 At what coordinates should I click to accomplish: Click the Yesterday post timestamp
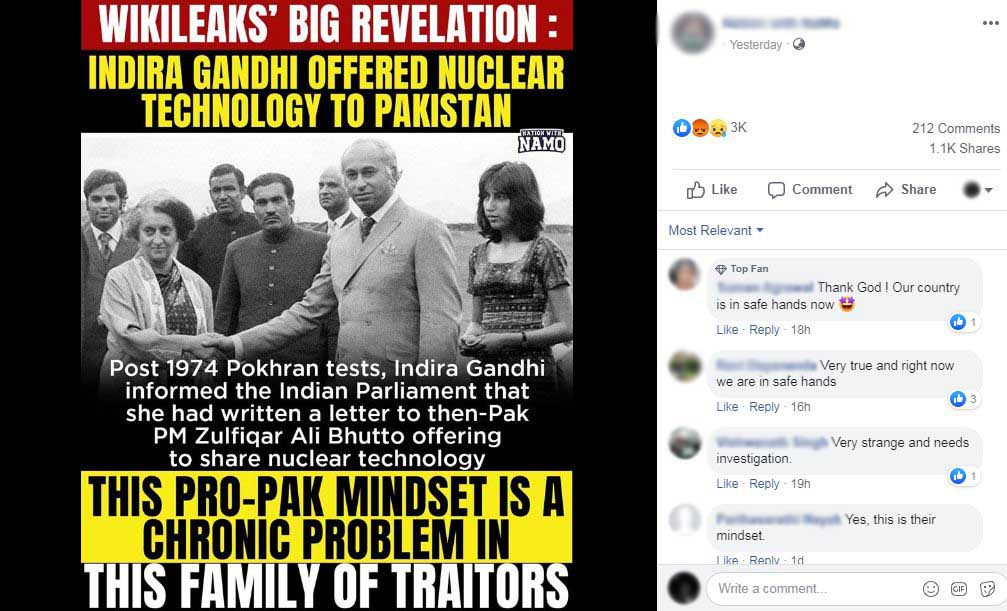(755, 44)
